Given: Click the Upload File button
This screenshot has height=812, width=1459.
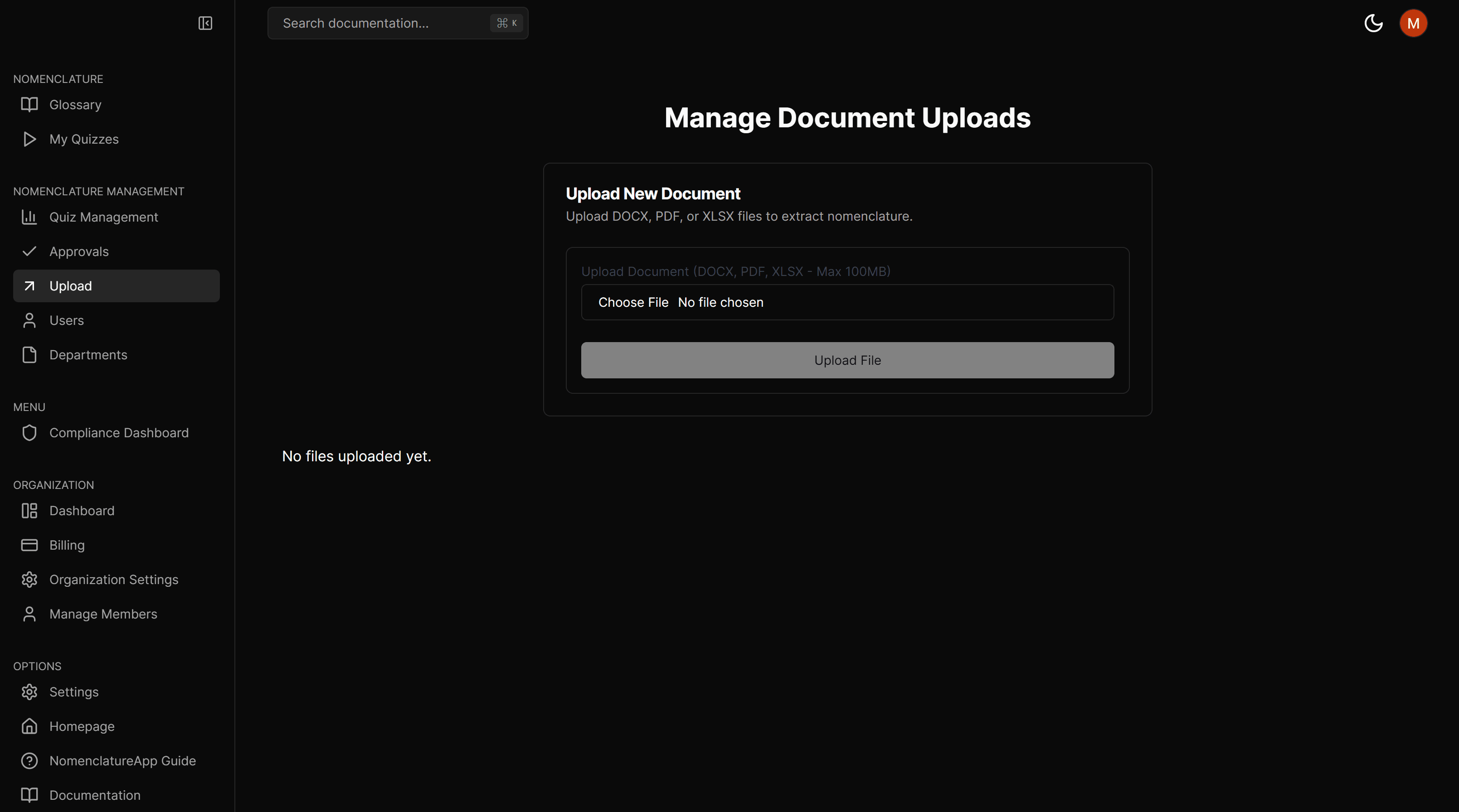Looking at the screenshot, I should (x=847, y=360).
